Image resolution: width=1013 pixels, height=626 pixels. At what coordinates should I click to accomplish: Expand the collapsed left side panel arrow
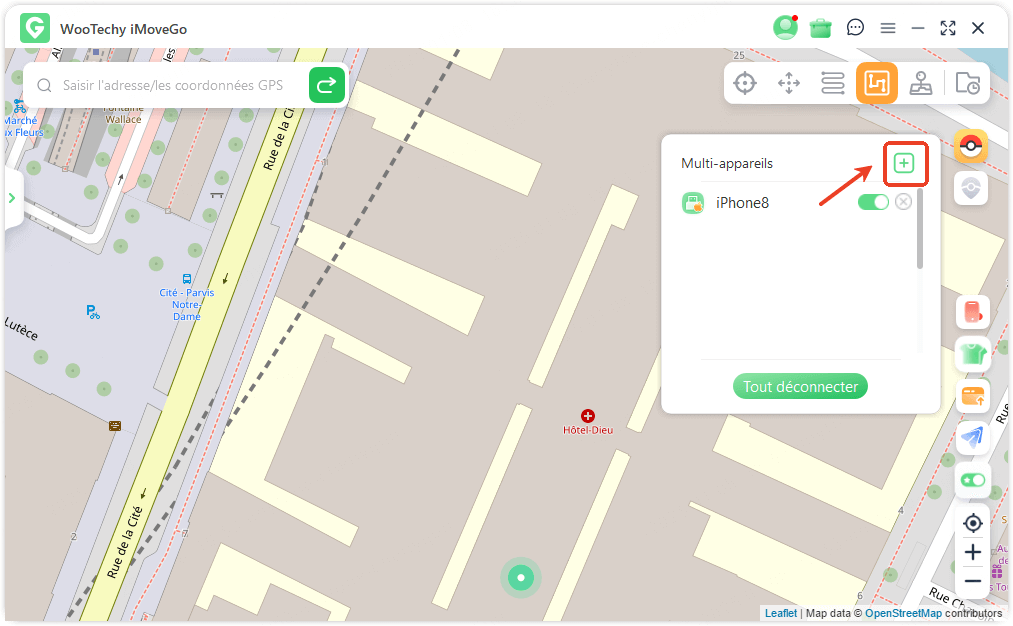click(x=12, y=198)
